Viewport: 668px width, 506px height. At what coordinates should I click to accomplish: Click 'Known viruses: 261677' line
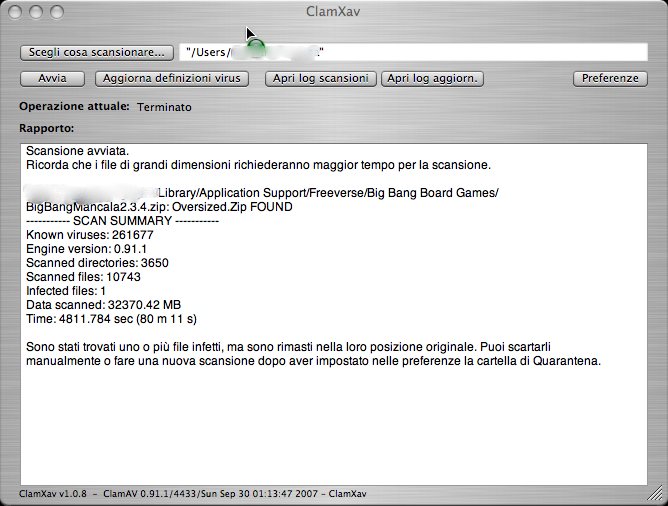pyautogui.click(x=89, y=235)
